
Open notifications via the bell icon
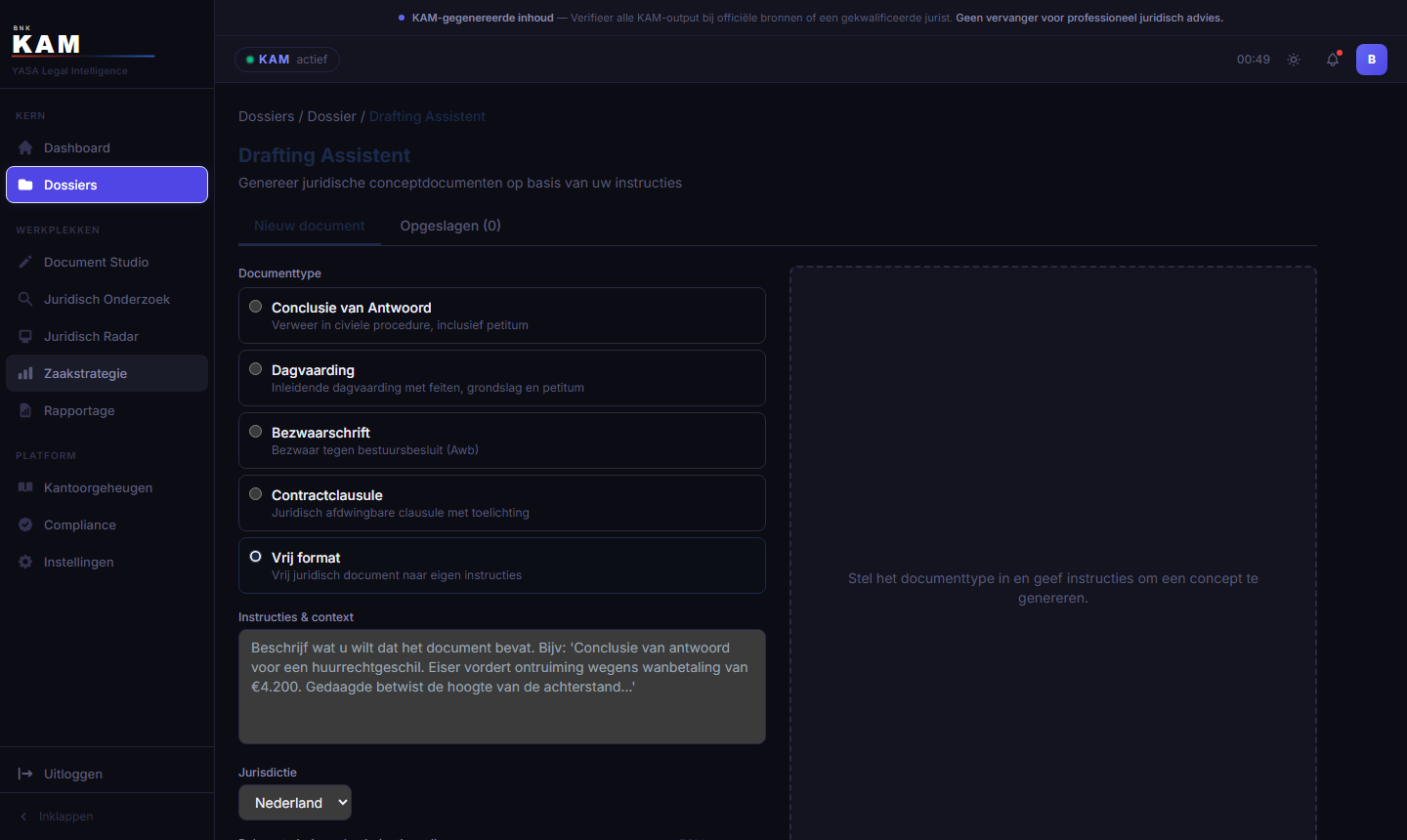click(x=1333, y=60)
